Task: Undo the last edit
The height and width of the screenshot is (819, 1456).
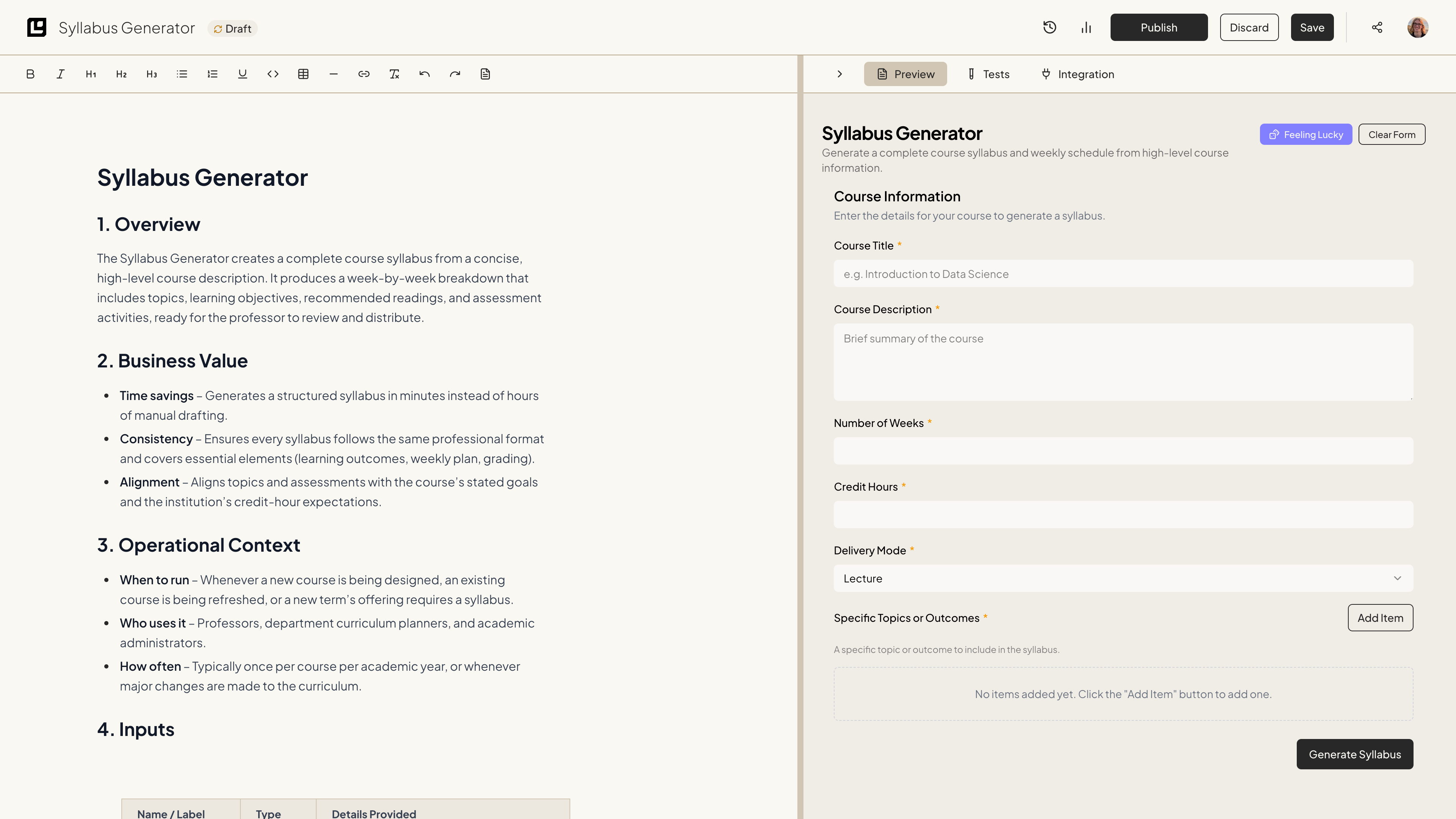Action: pyautogui.click(x=425, y=74)
